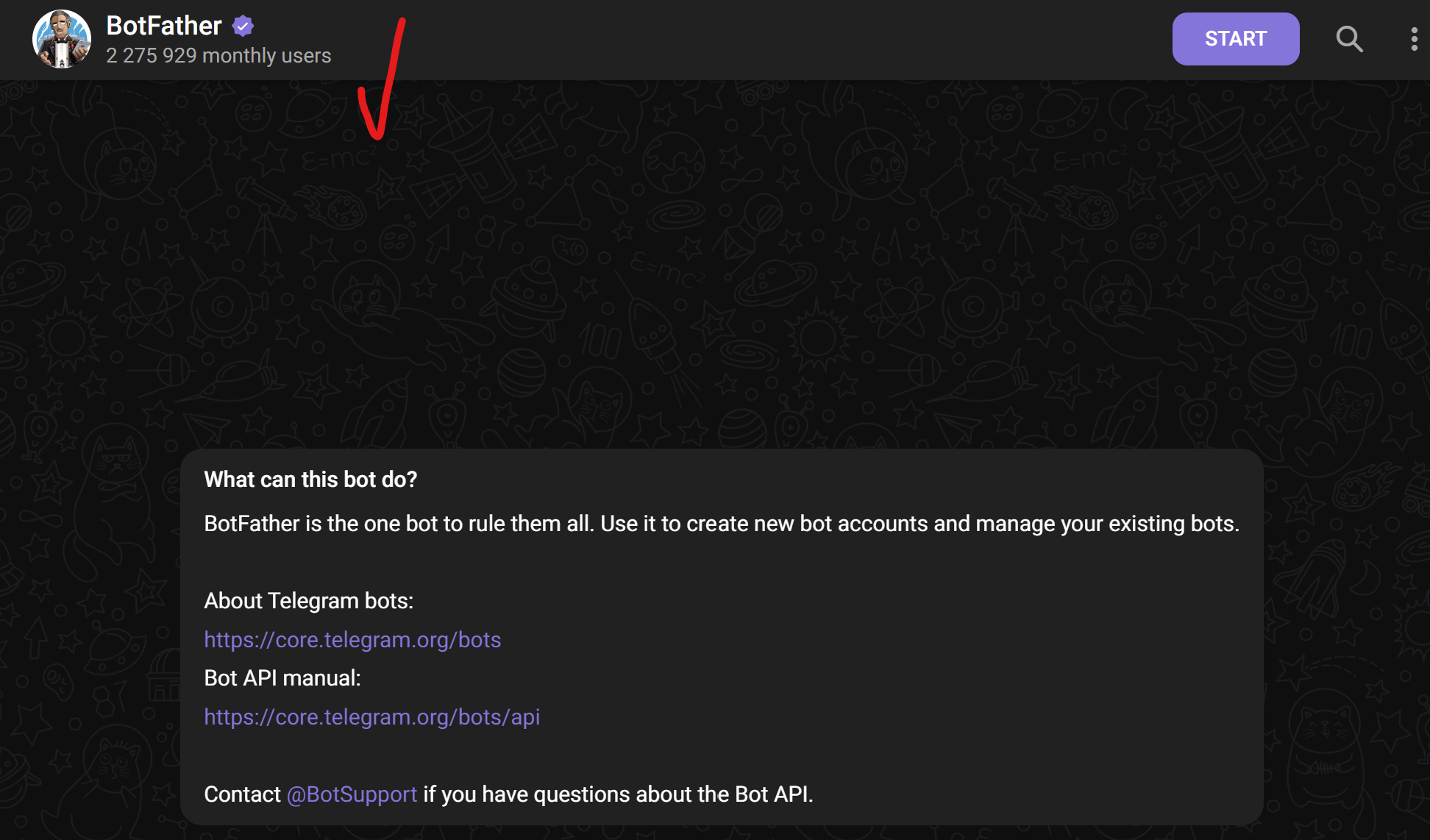Image resolution: width=1430 pixels, height=840 pixels.
Task: Click the BotFather description sentence
Action: point(721,524)
